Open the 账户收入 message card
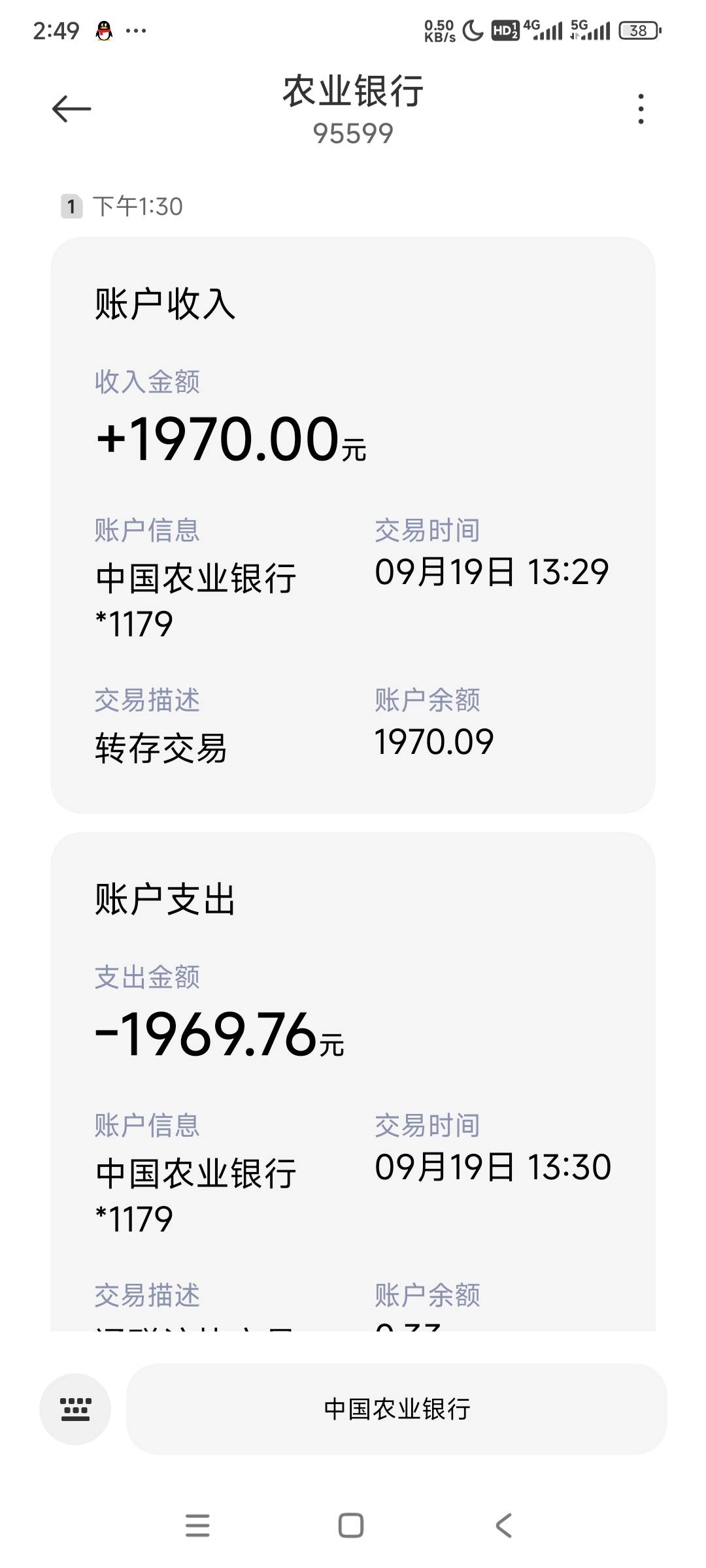This screenshot has height=1568, width=706. click(353, 525)
